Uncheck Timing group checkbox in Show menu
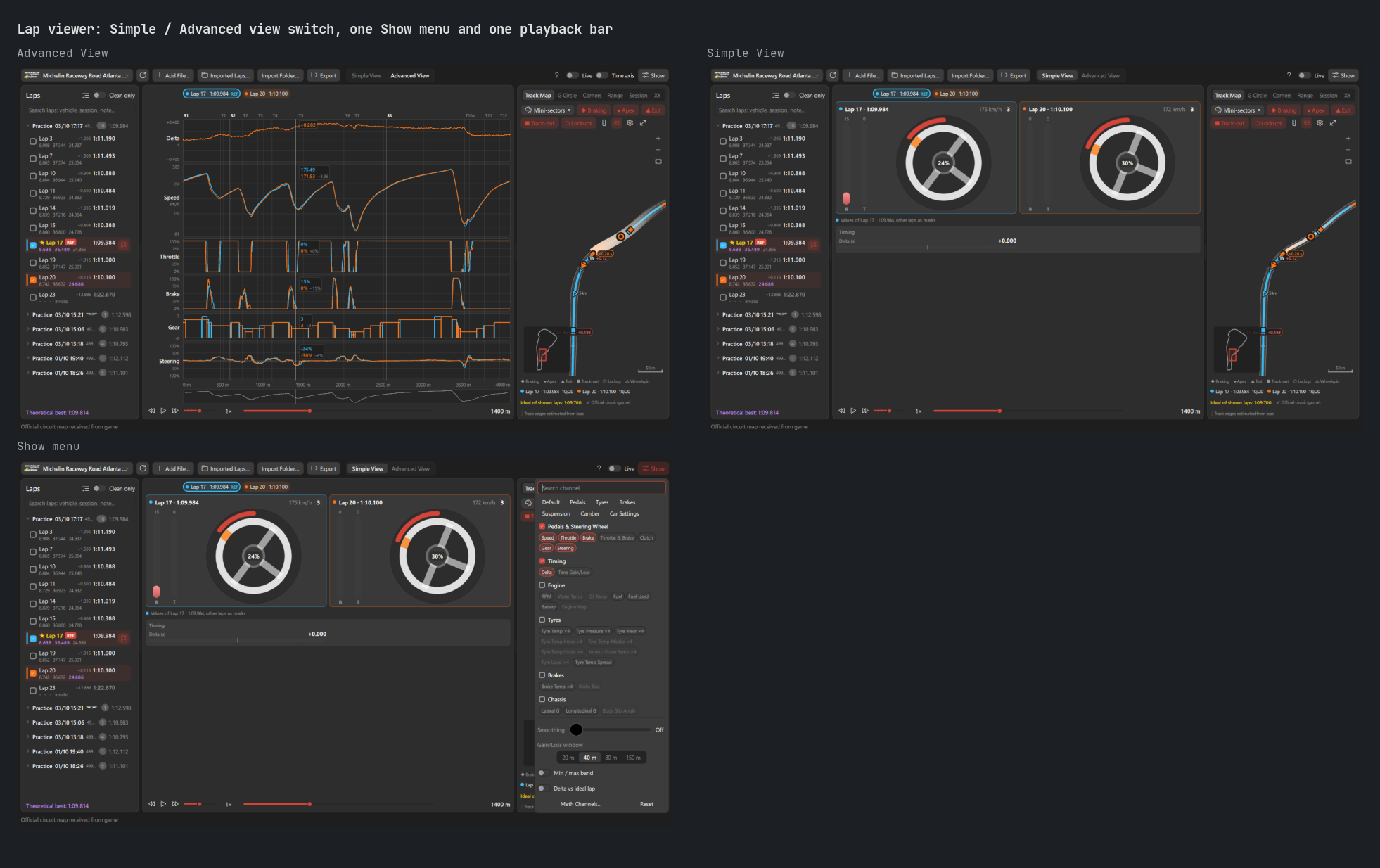 542,561
